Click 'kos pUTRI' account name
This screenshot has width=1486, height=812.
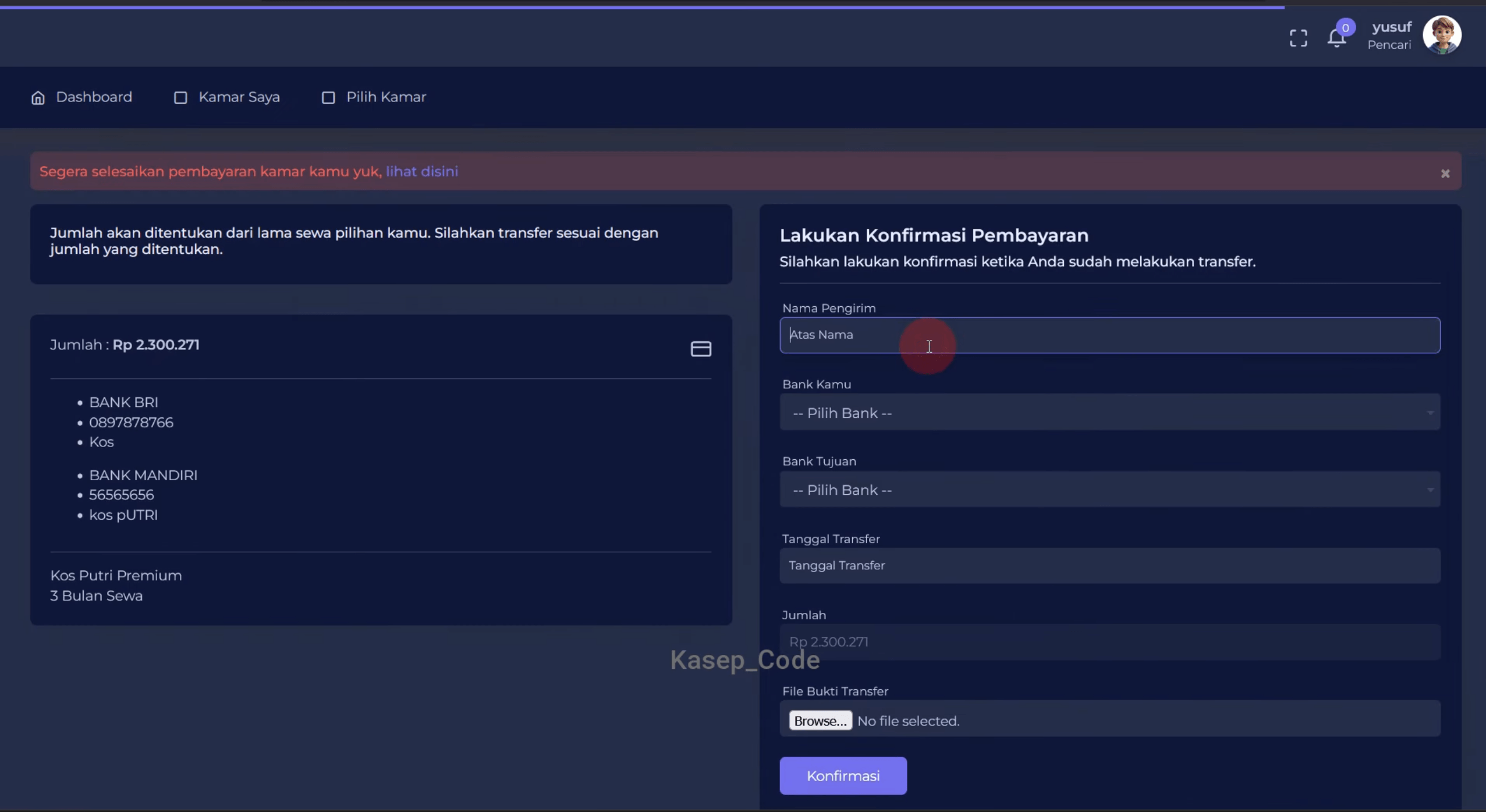(x=123, y=515)
